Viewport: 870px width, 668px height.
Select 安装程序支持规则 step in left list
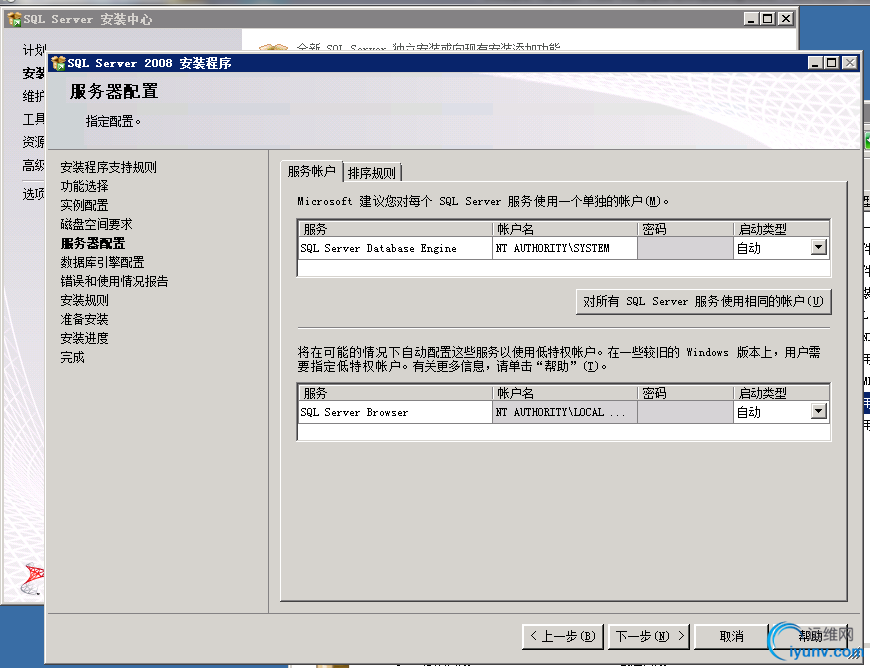[x=109, y=167]
